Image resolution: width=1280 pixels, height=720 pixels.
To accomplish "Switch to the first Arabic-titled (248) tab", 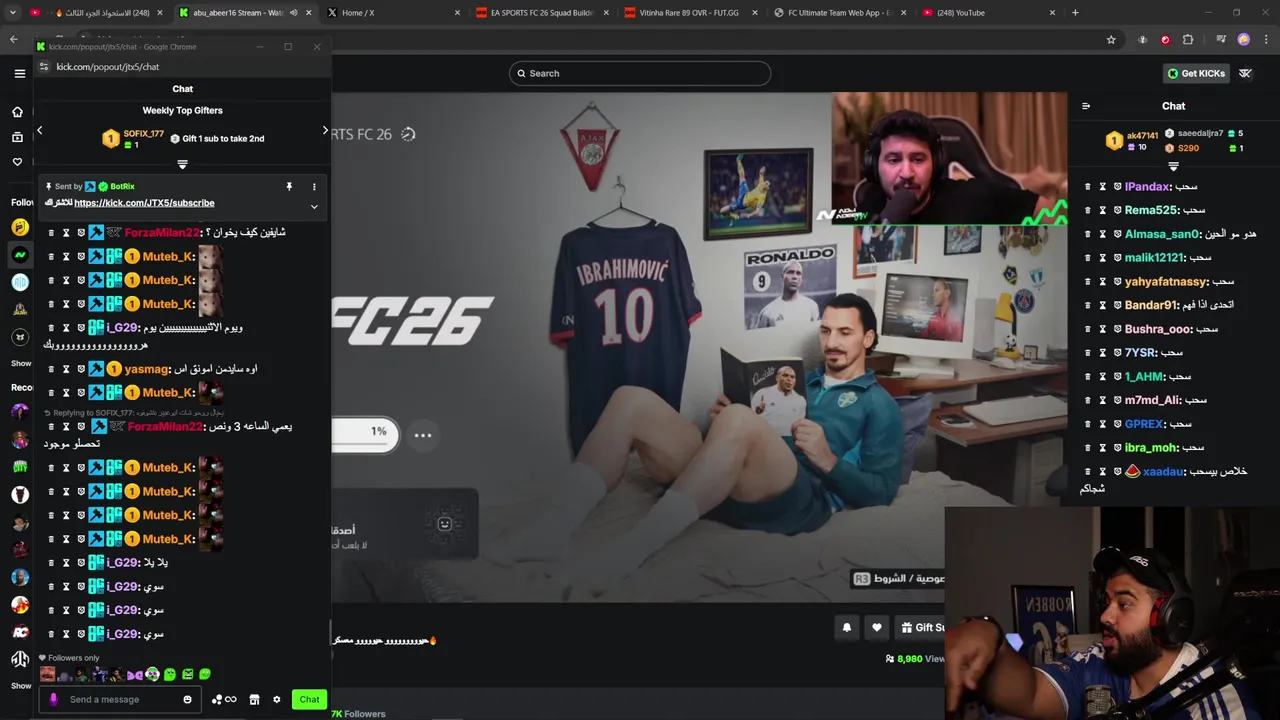I will coord(98,13).
